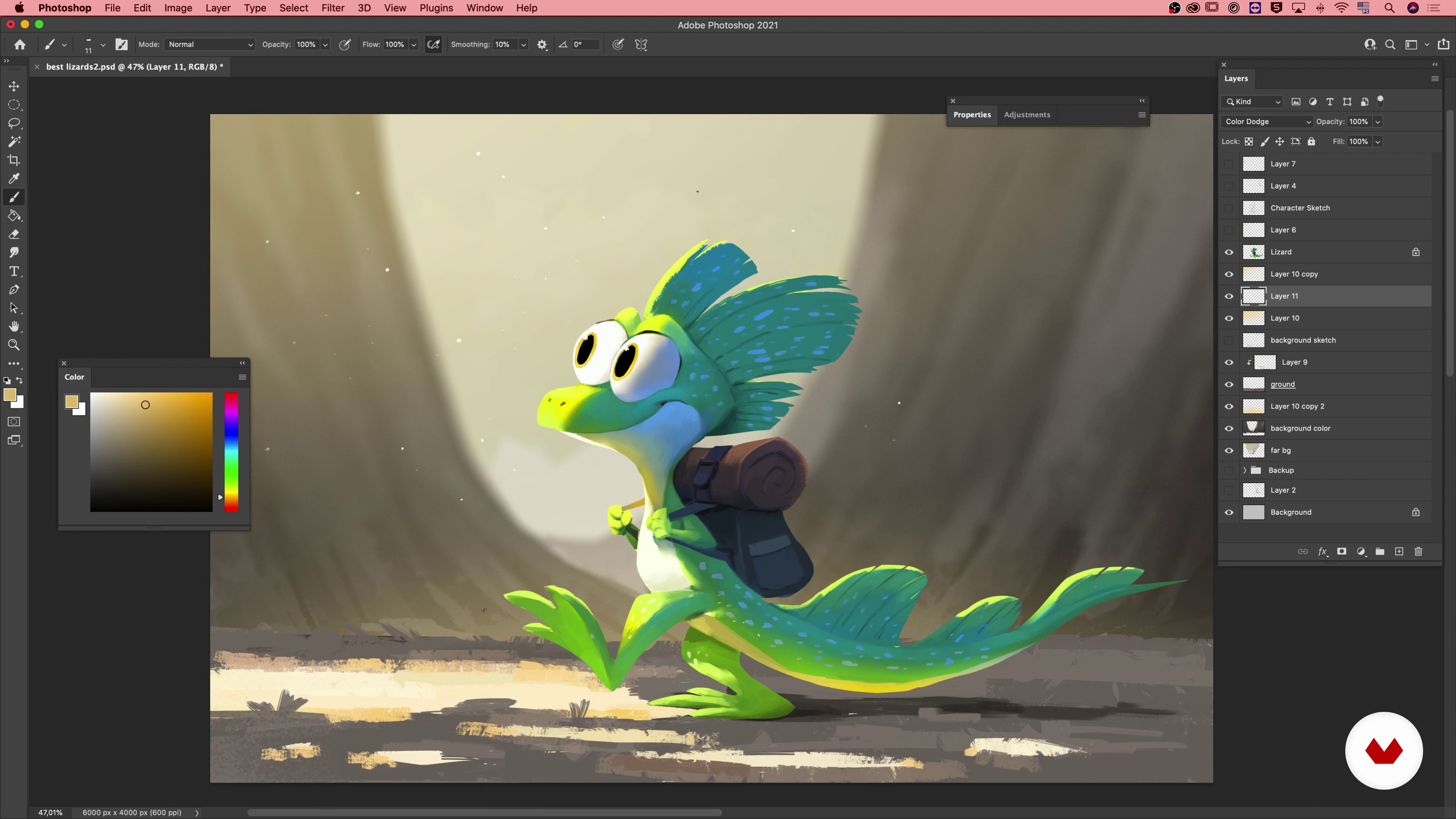Select the Properties tab
The width and height of the screenshot is (1456, 819).
(x=971, y=115)
